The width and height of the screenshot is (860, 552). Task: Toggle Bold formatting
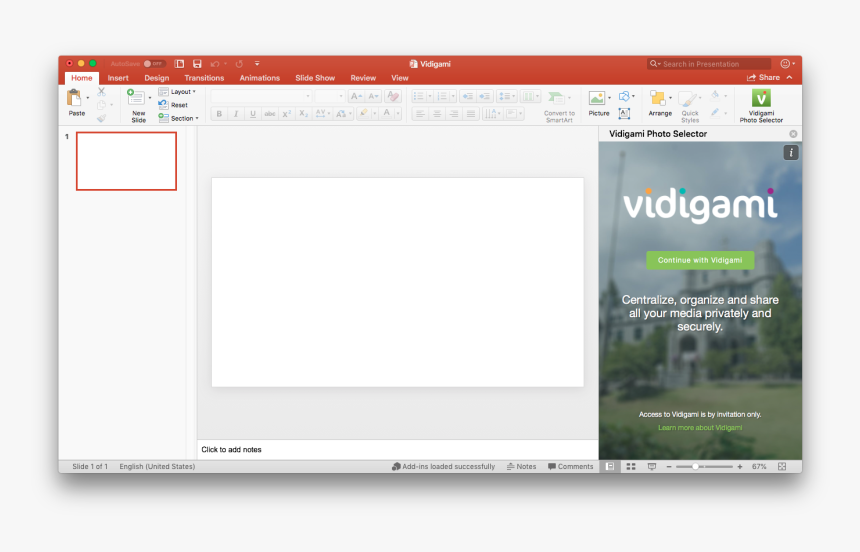[219, 114]
